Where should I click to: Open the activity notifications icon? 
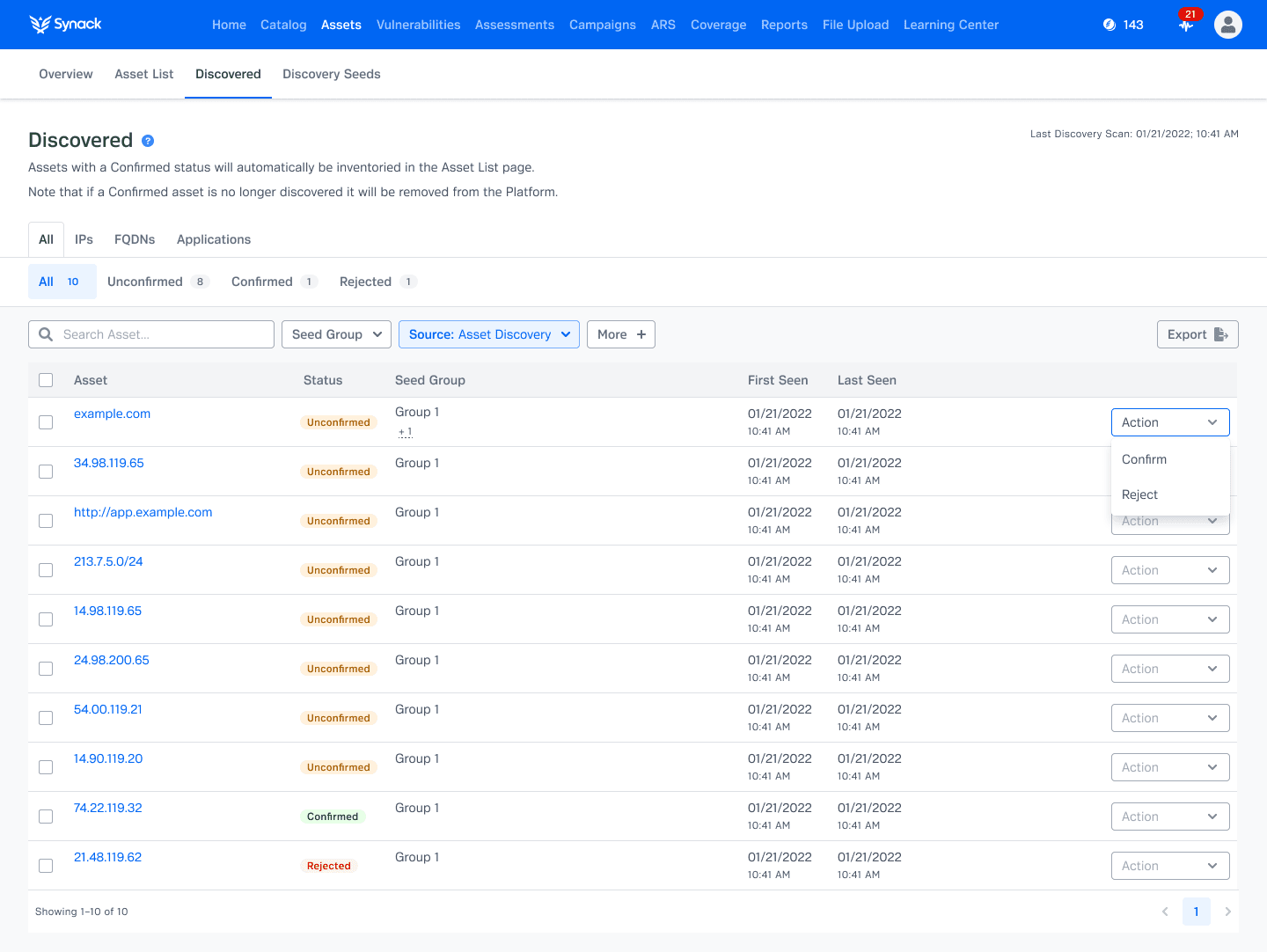click(1186, 26)
